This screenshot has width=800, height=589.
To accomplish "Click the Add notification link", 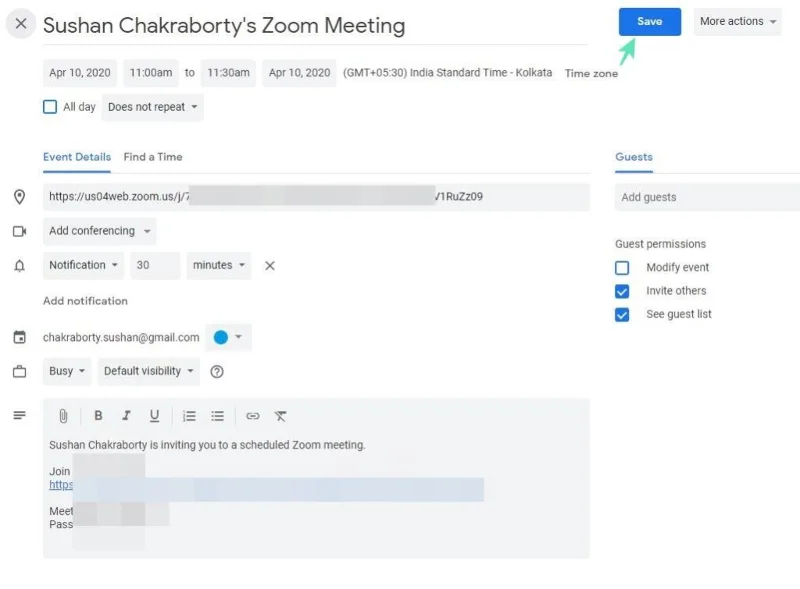I will (85, 301).
